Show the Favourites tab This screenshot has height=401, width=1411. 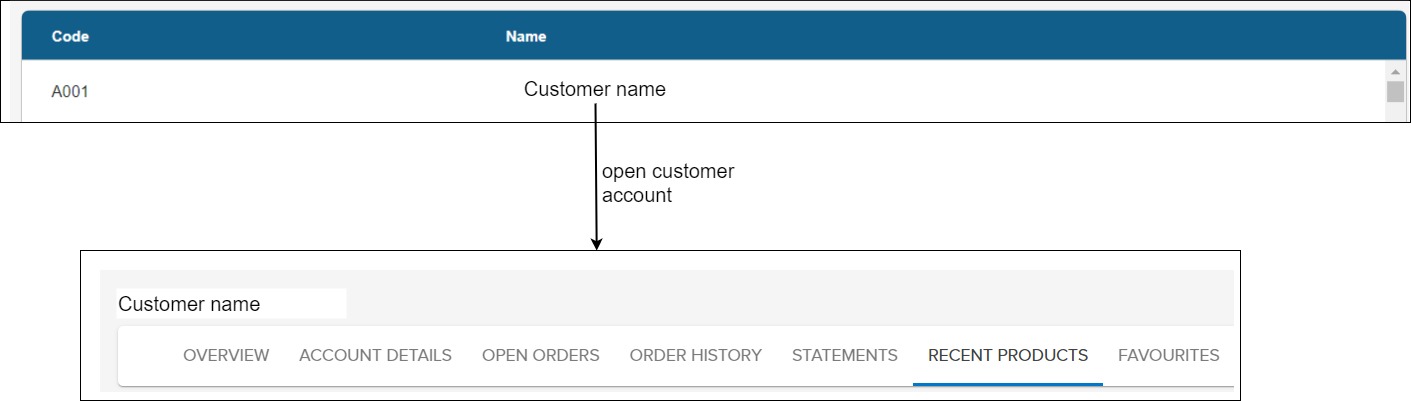pos(1168,355)
